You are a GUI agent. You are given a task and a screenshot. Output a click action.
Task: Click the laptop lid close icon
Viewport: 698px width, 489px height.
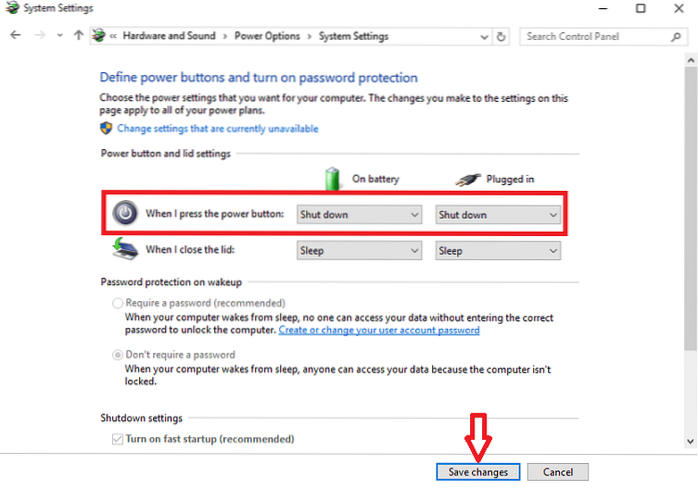tap(123, 250)
